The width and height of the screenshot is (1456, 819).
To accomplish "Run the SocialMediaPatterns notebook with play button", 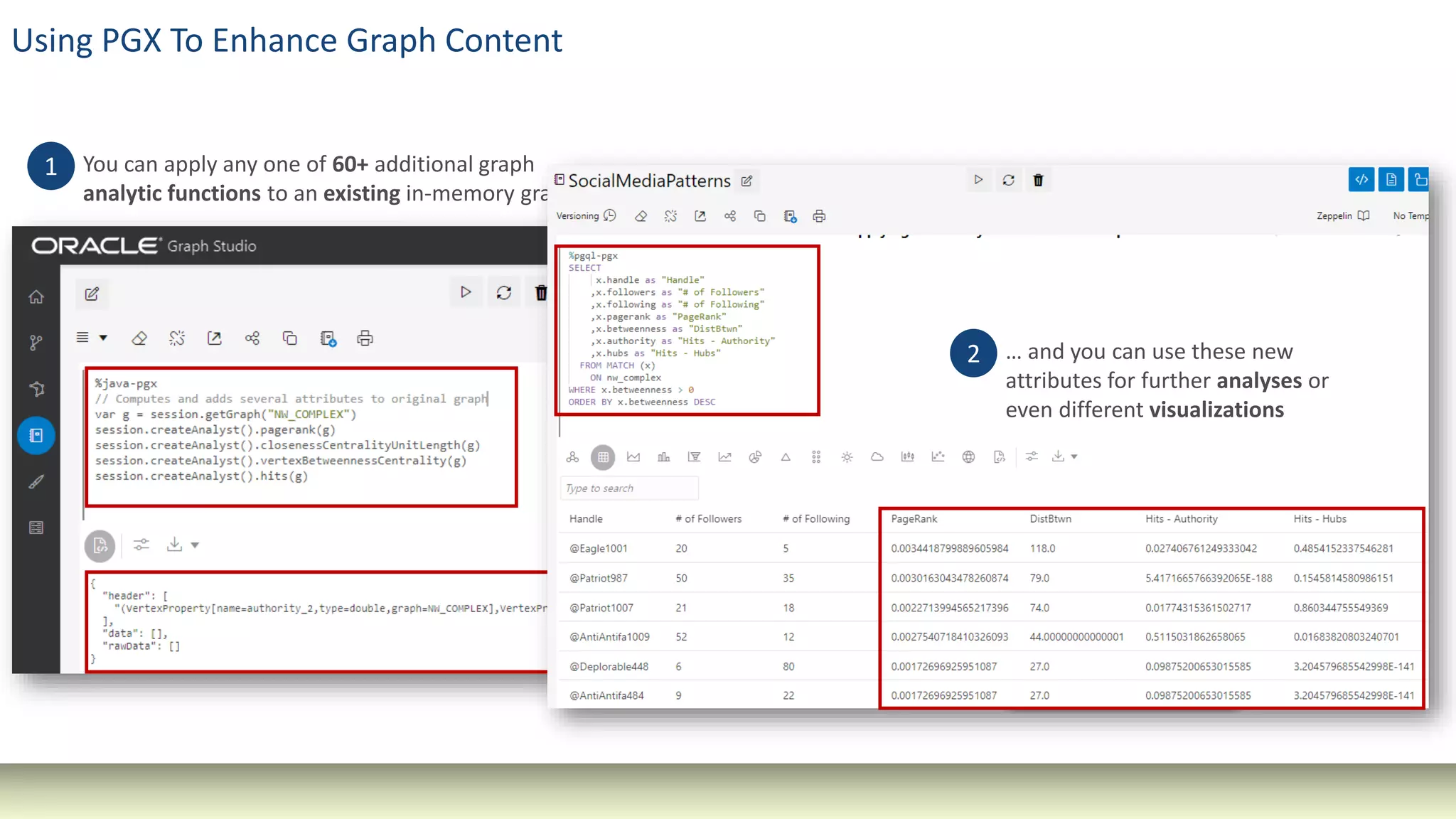I will click(x=978, y=180).
